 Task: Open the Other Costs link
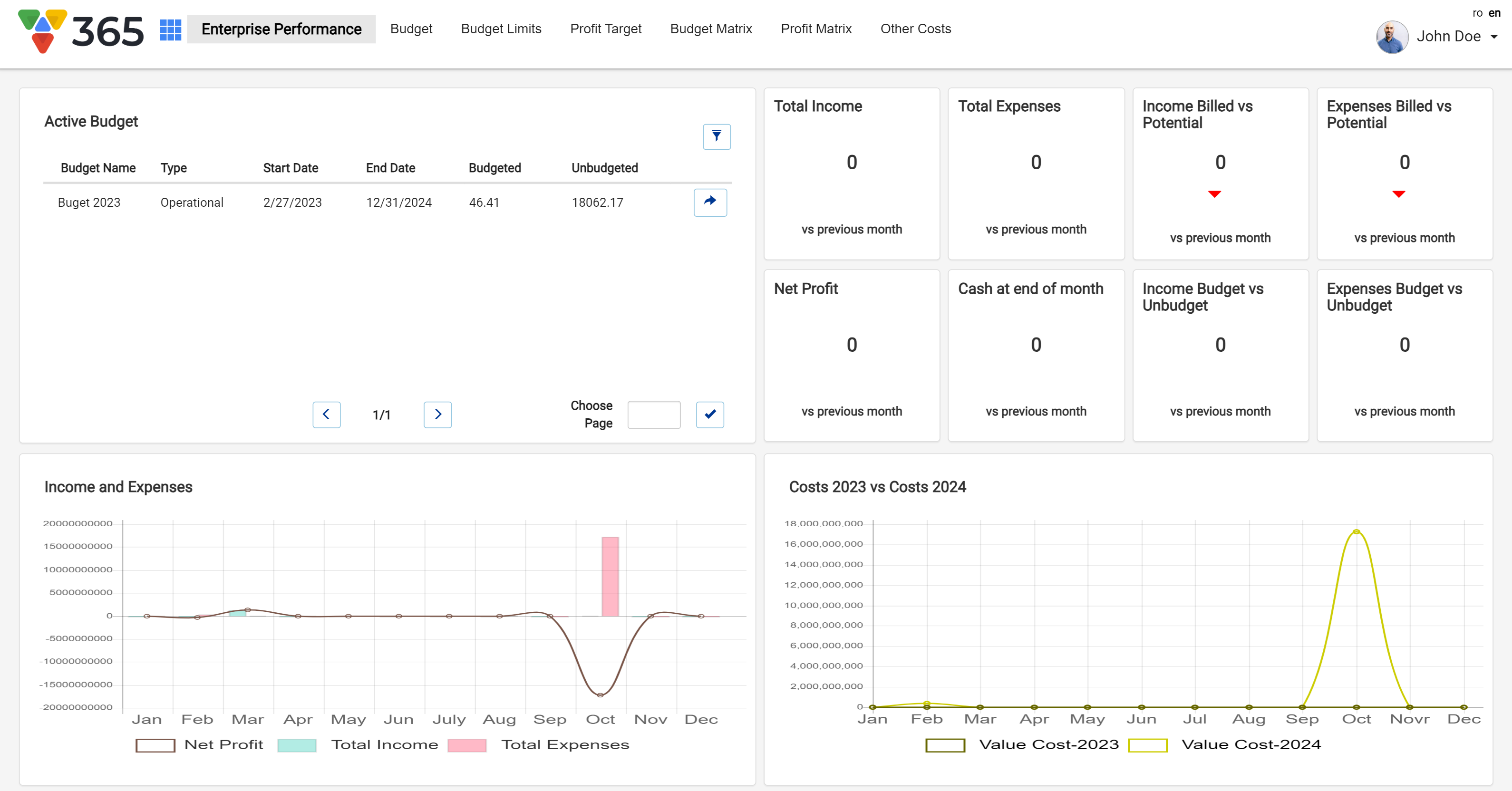915,29
